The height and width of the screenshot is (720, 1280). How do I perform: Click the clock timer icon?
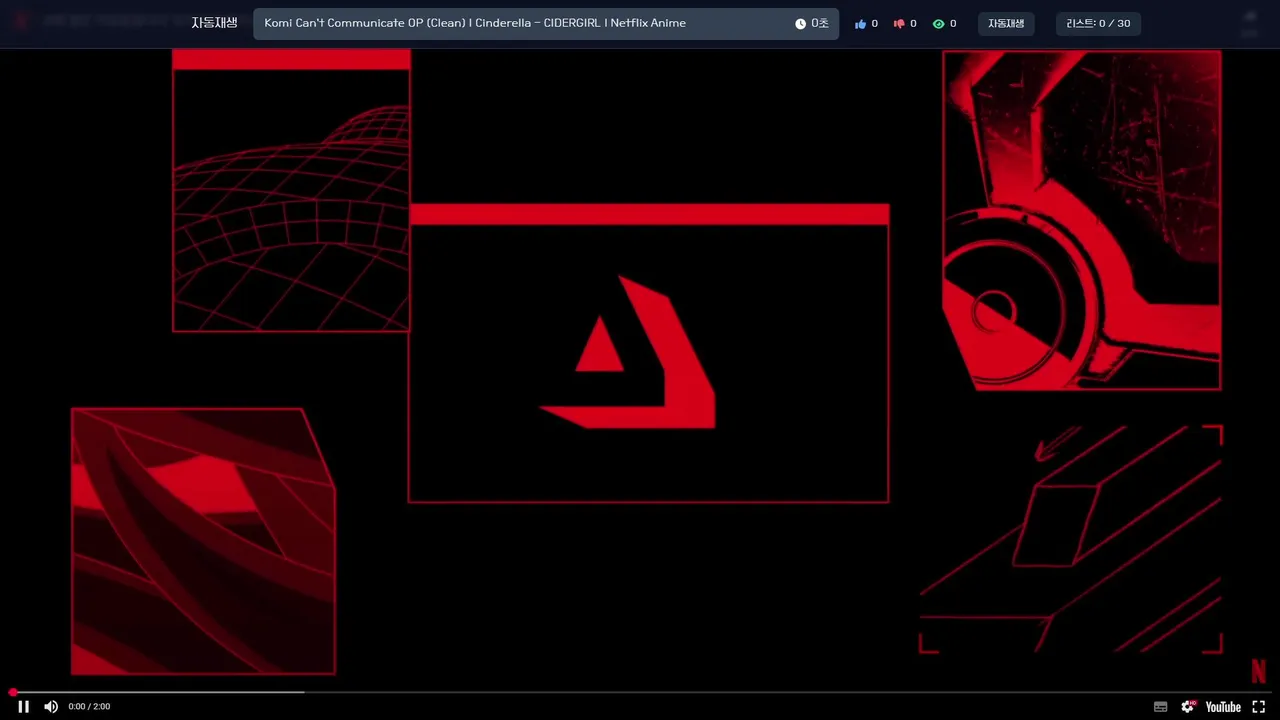pos(800,24)
